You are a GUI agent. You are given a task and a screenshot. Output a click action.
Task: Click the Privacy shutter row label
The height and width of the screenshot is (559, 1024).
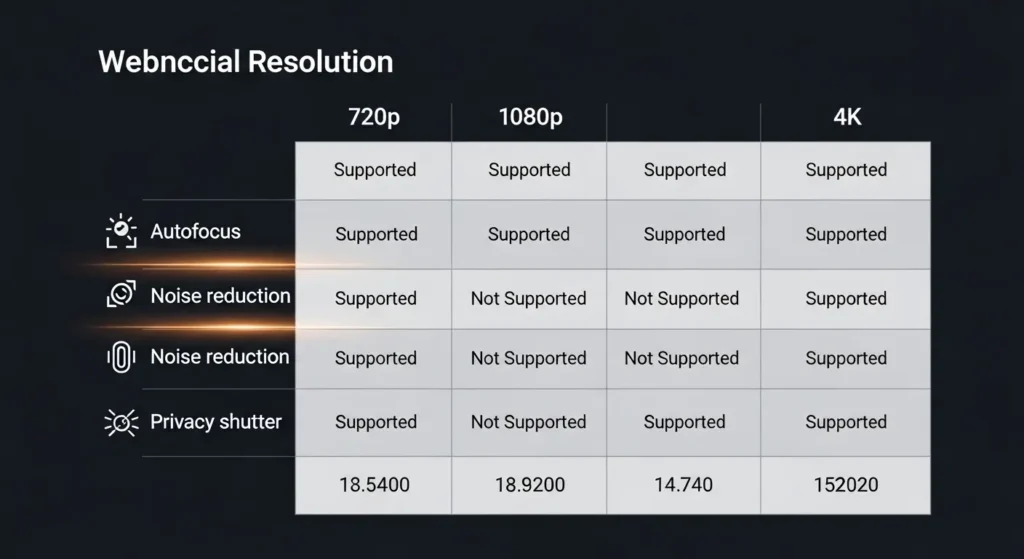(215, 422)
